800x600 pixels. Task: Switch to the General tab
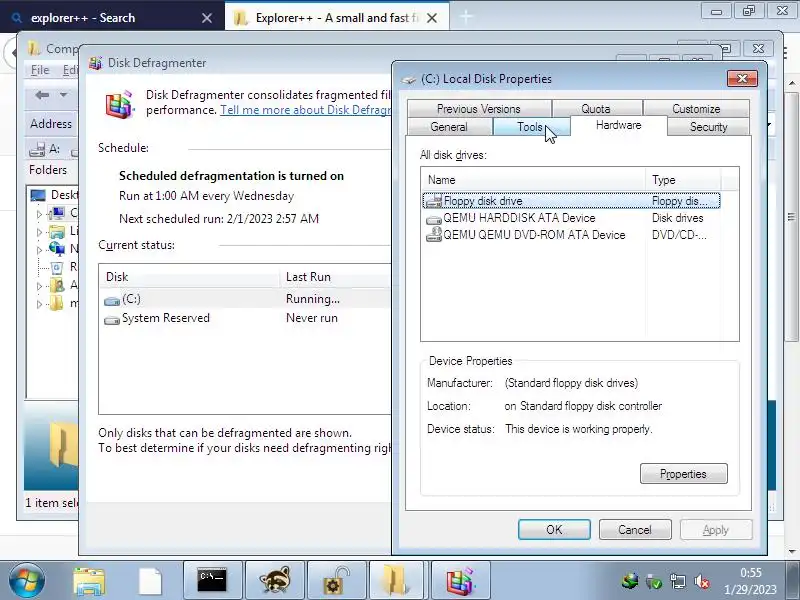449,127
